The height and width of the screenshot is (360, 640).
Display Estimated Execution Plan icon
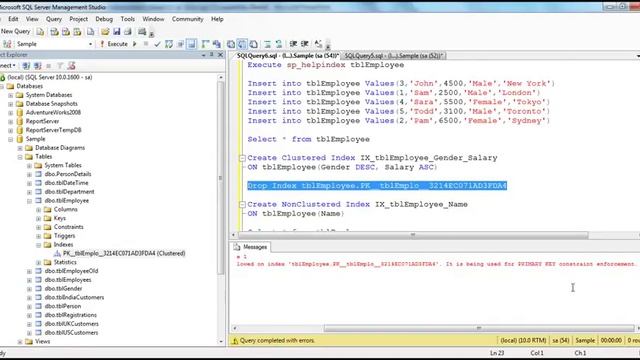pos(169,44)
